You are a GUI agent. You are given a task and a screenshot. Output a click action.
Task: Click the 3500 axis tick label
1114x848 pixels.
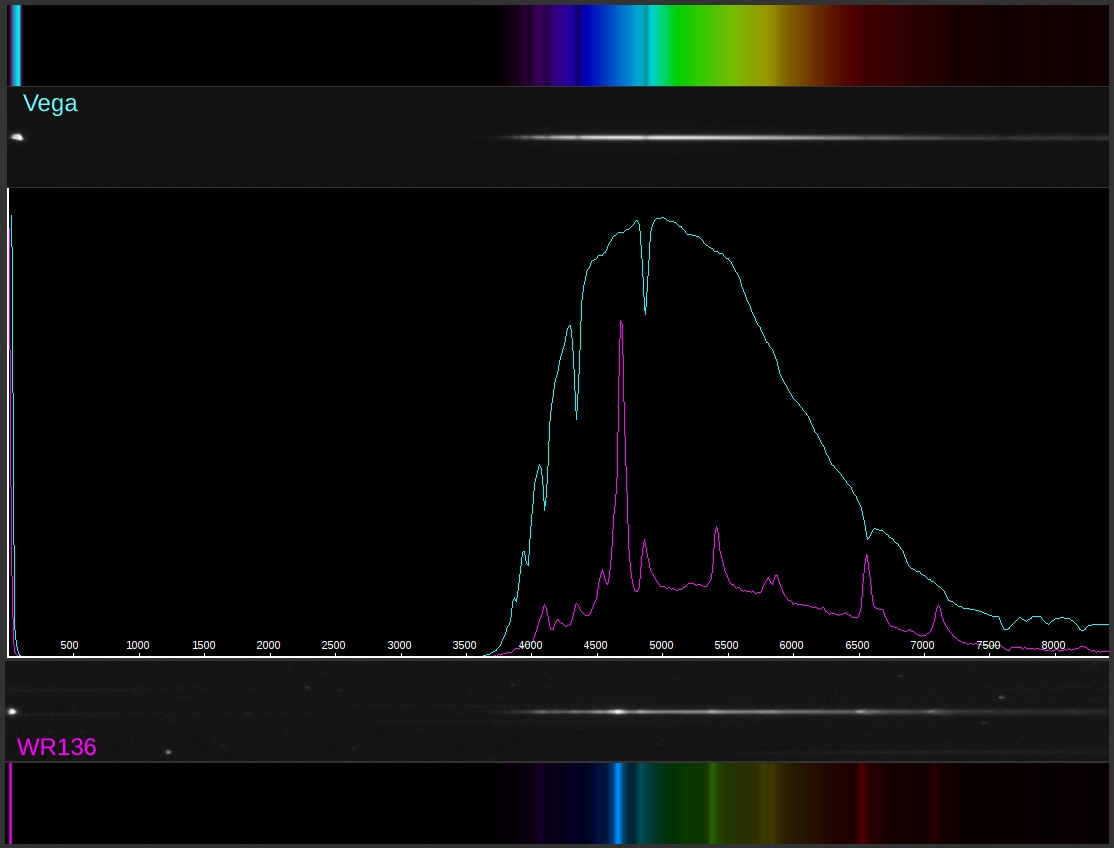[x=465, y=645]
